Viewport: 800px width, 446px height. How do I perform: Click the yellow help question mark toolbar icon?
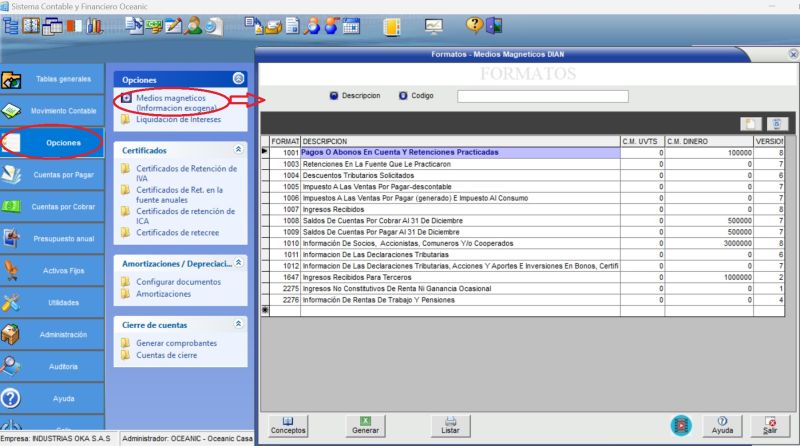472,27
